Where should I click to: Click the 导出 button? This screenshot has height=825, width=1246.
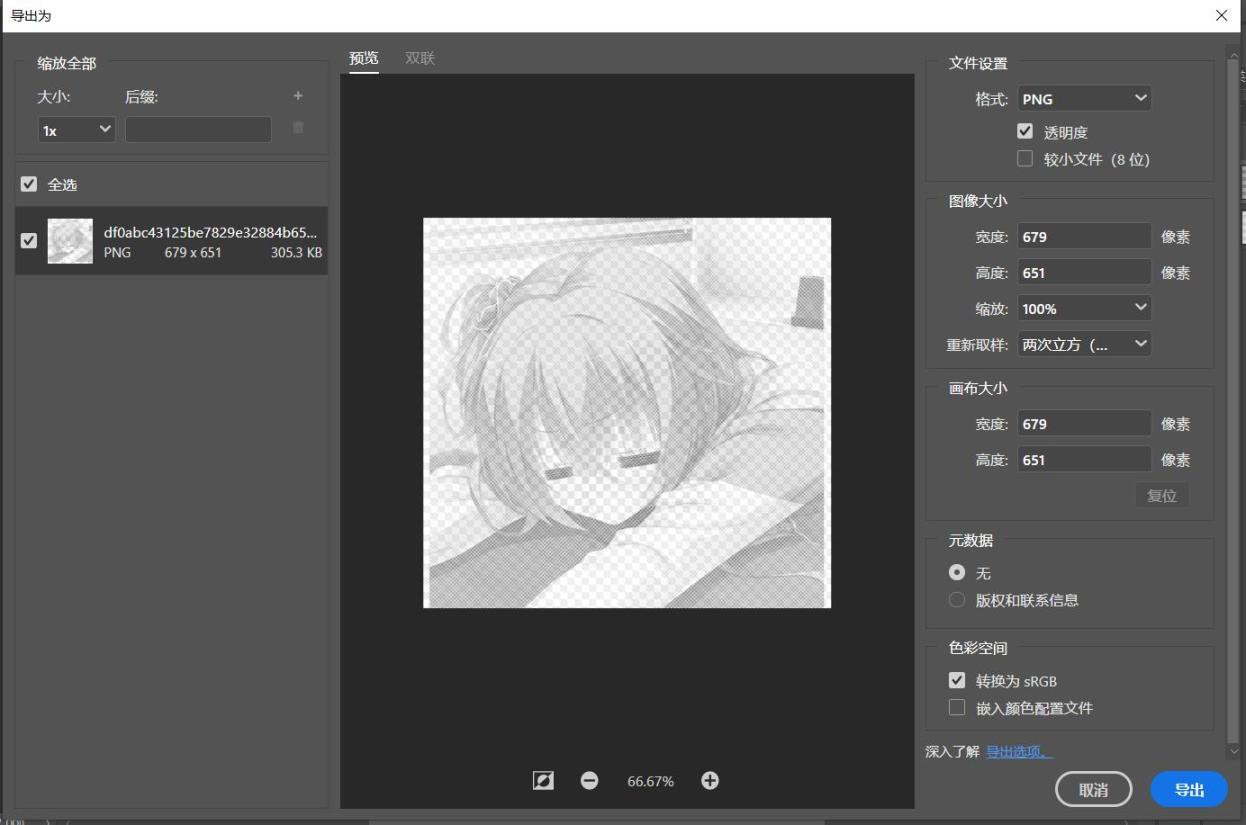[x=1189, y=789]
